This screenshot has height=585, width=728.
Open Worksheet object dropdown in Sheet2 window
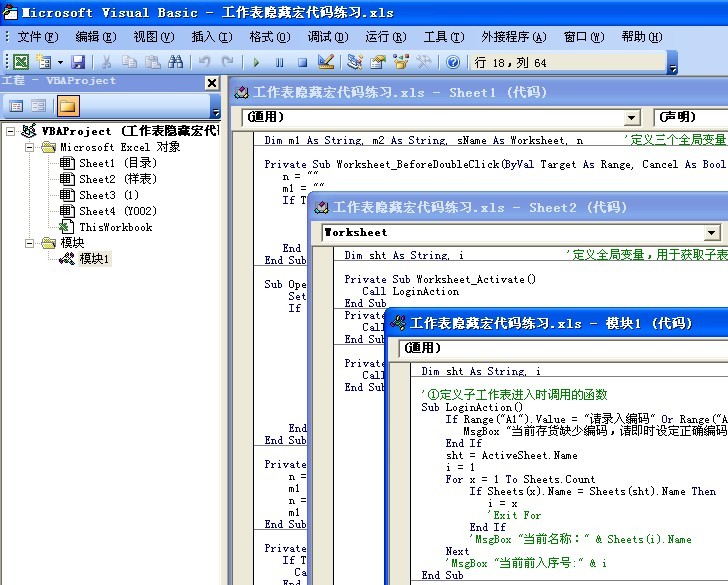tap(712, 233)
